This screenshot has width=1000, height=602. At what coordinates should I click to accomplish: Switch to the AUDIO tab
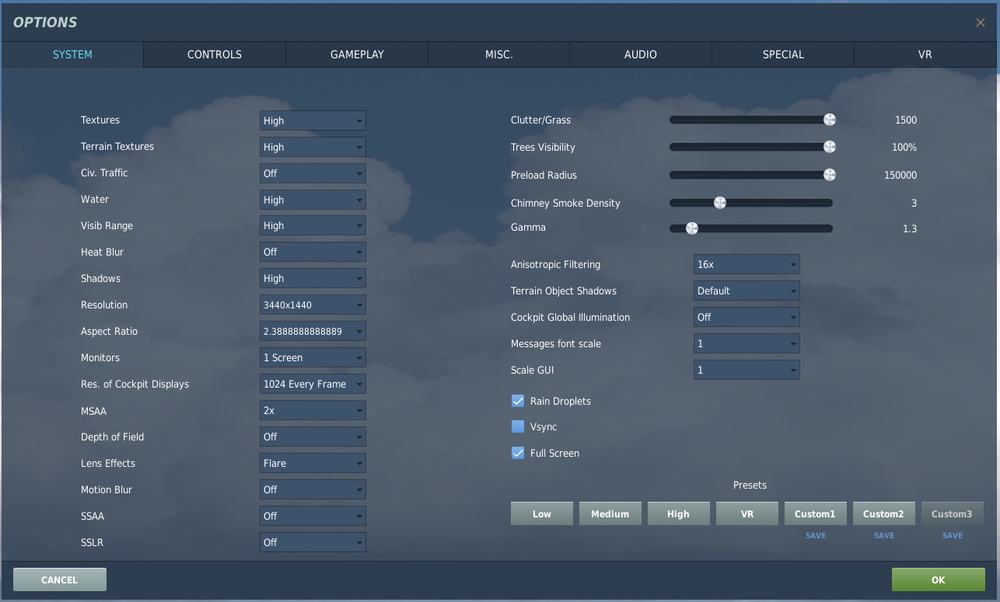click(640, 54)
